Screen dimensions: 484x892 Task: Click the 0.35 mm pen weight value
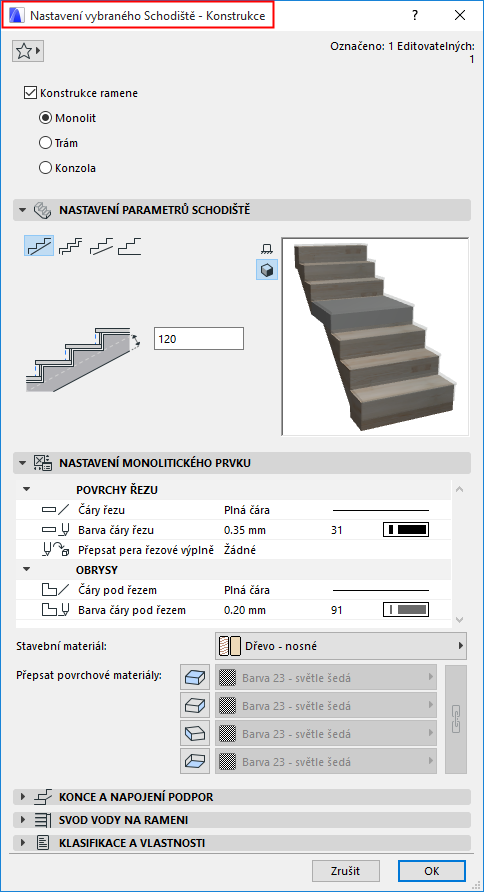pyautogui.click(x=245, y=530)
